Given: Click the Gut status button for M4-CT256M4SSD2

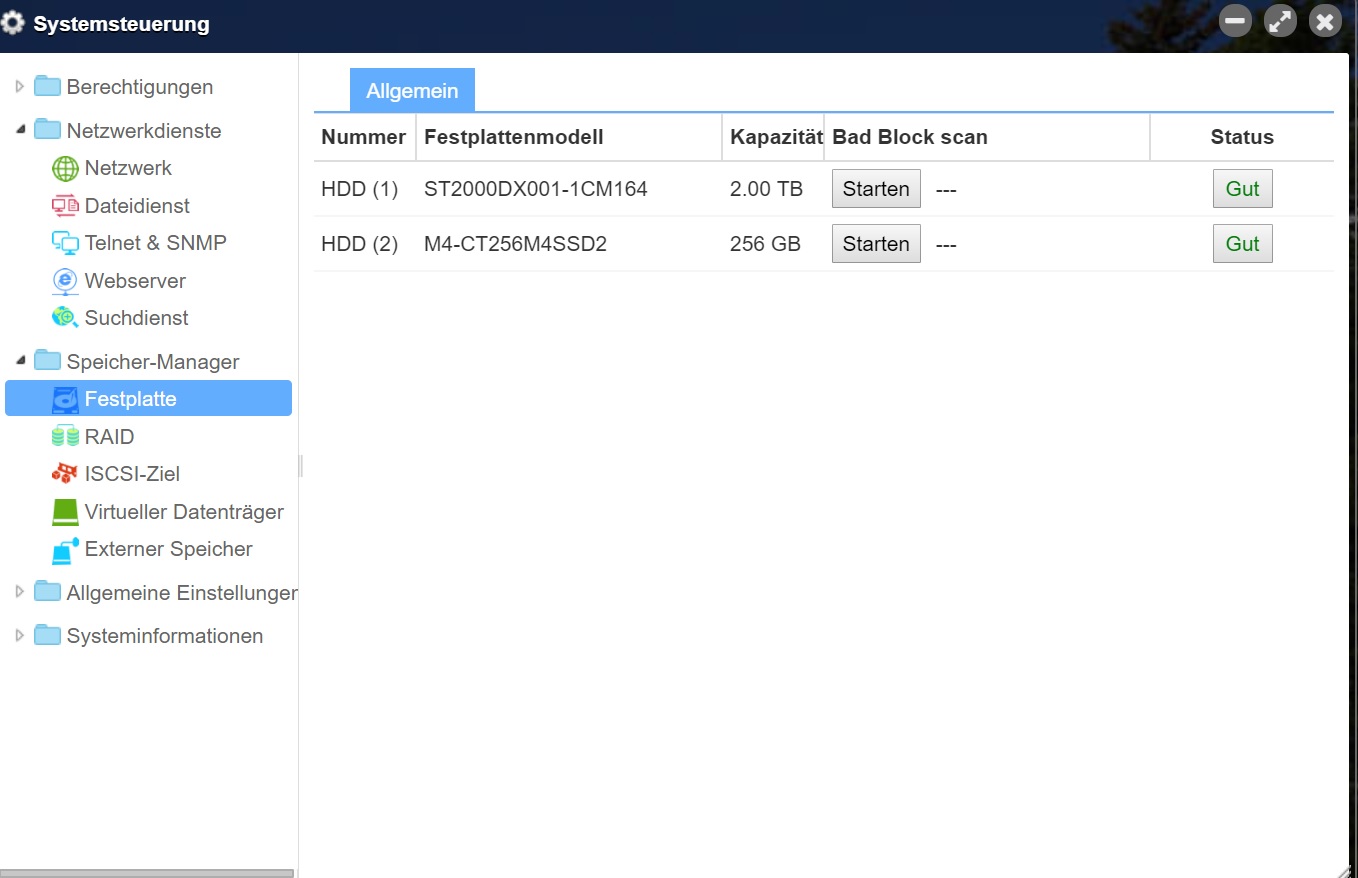Looking at the screenshot, I should [1242, 244].
